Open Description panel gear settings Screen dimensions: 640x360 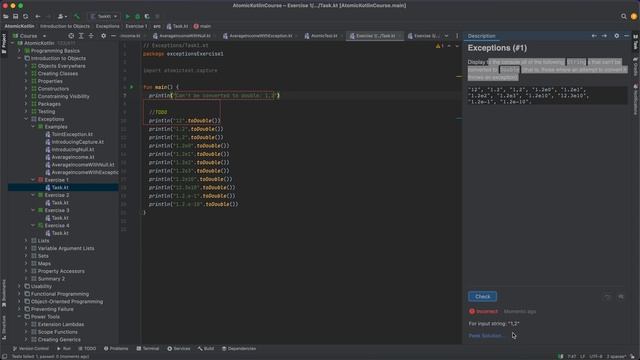[617, 36]
